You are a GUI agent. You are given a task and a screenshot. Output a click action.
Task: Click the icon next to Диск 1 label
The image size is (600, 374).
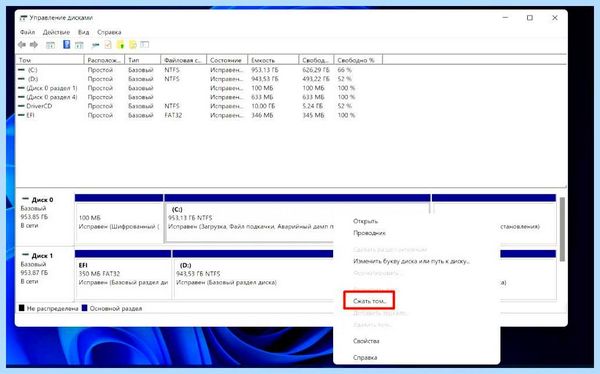(x=25, y=255)
